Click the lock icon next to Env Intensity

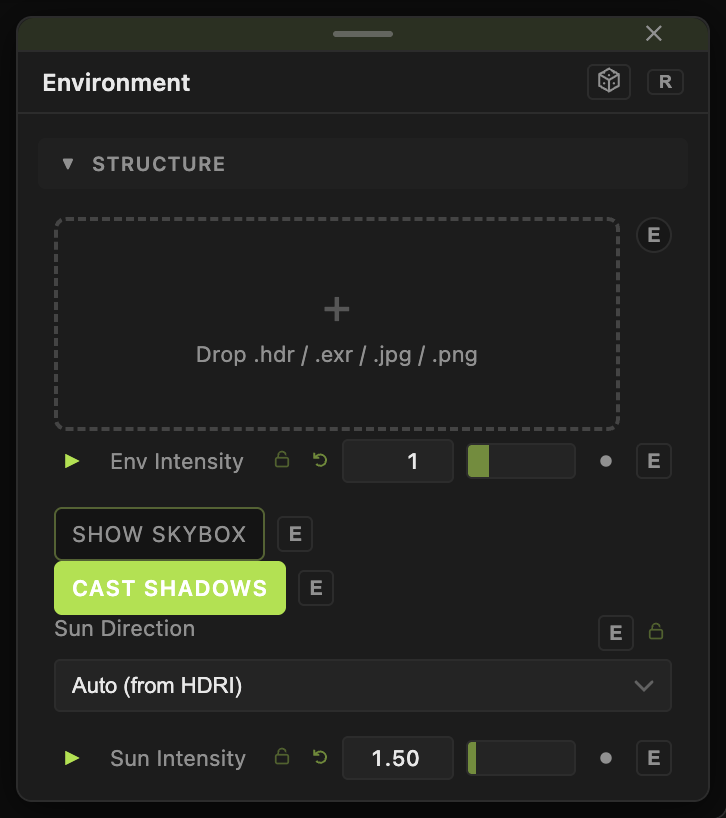[282, 460]
